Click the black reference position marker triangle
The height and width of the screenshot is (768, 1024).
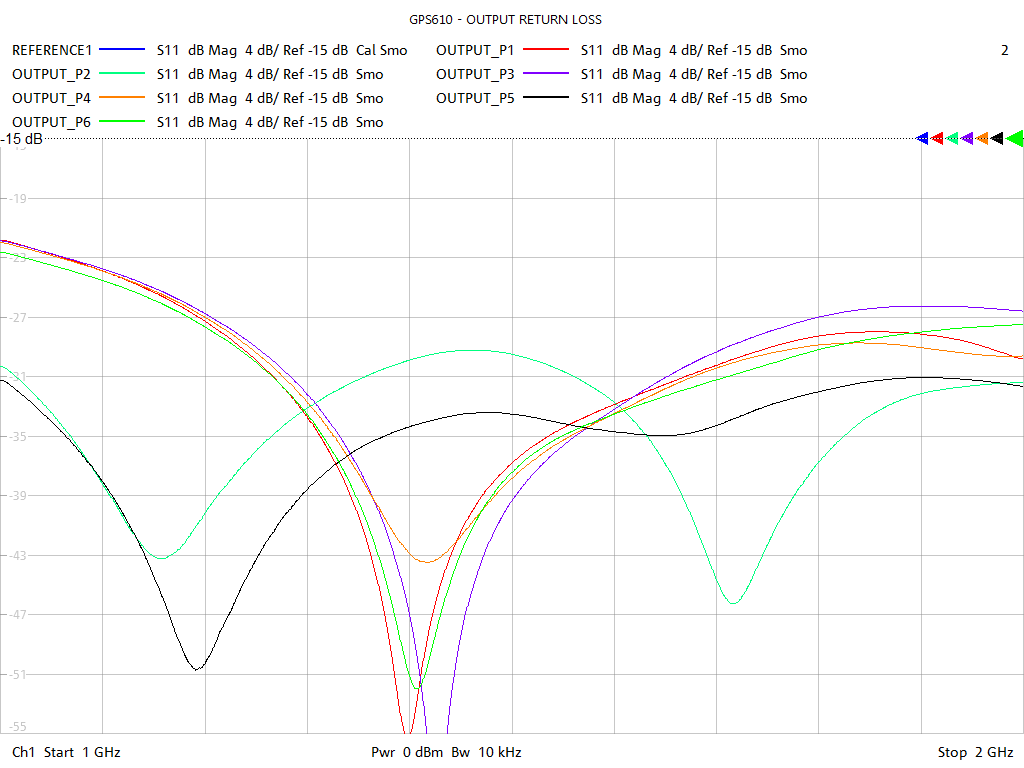coord(997,138)
